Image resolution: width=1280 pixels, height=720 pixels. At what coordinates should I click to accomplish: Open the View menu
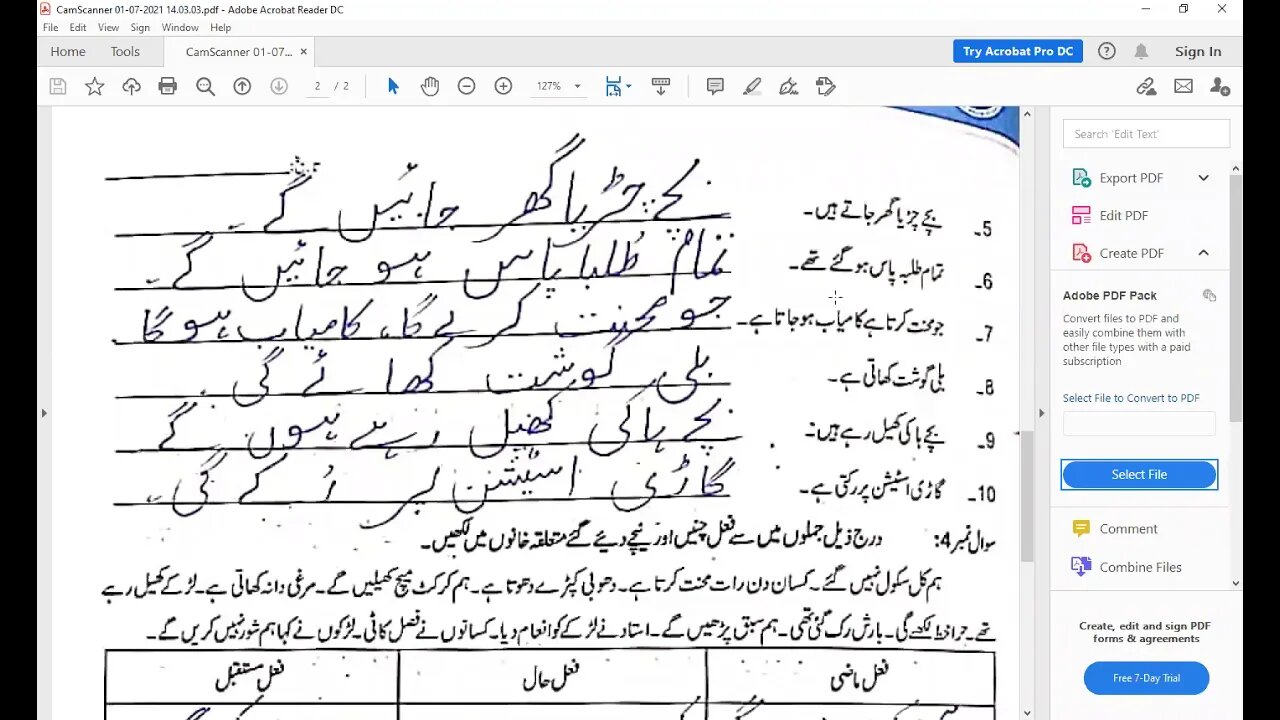108,28
